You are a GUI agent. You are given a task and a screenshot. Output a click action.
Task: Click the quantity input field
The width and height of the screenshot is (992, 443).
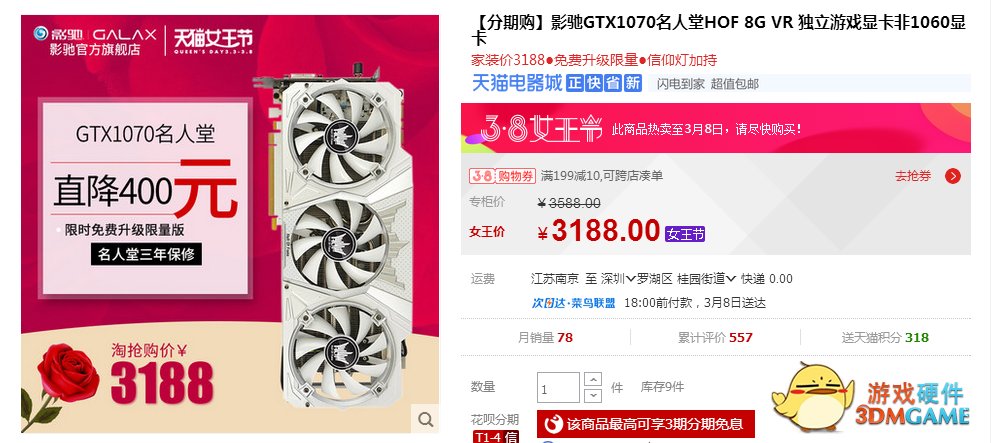coord(559,388)
